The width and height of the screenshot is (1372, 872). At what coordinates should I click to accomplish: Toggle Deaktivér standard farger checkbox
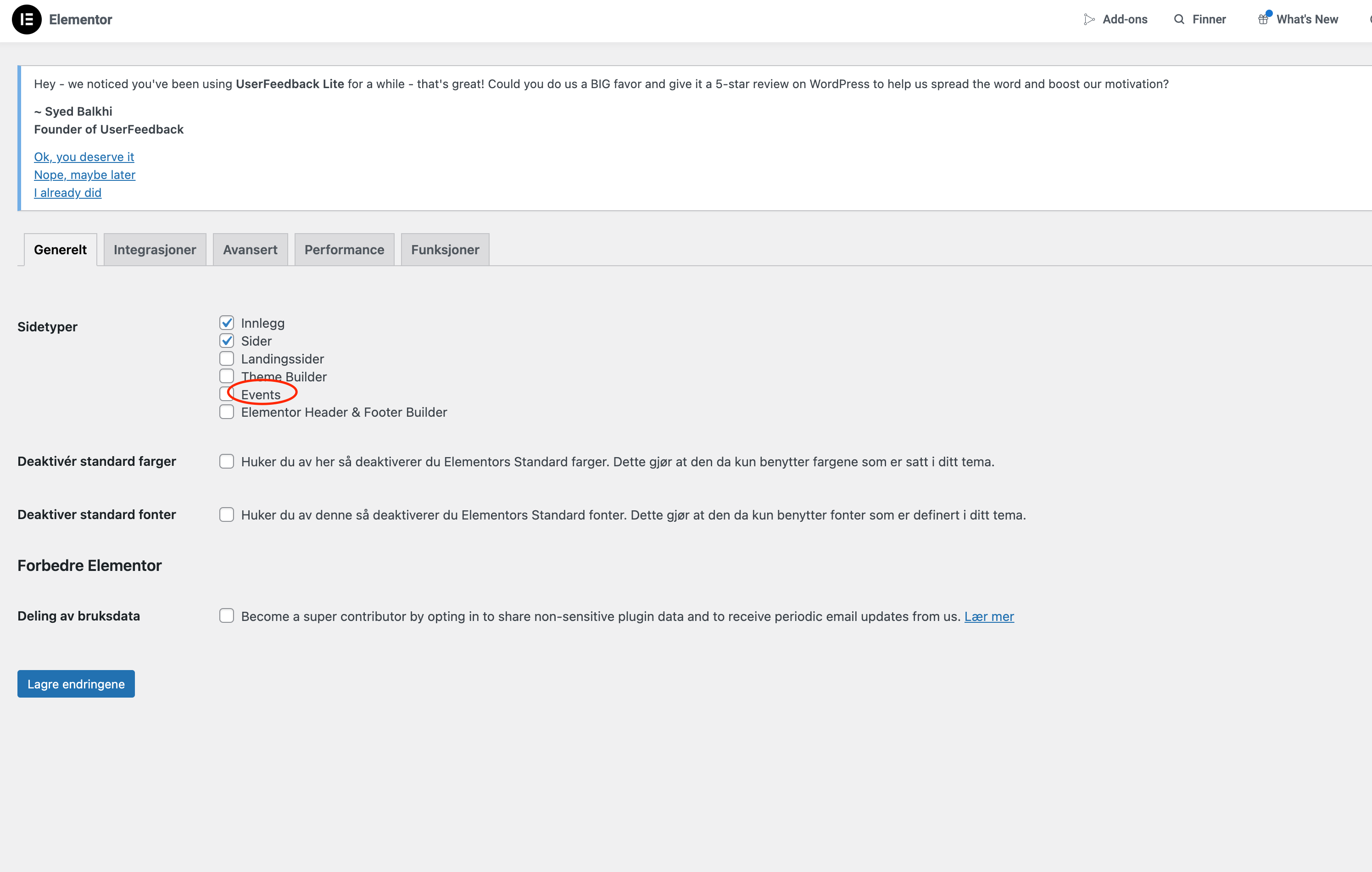point(227,462)
